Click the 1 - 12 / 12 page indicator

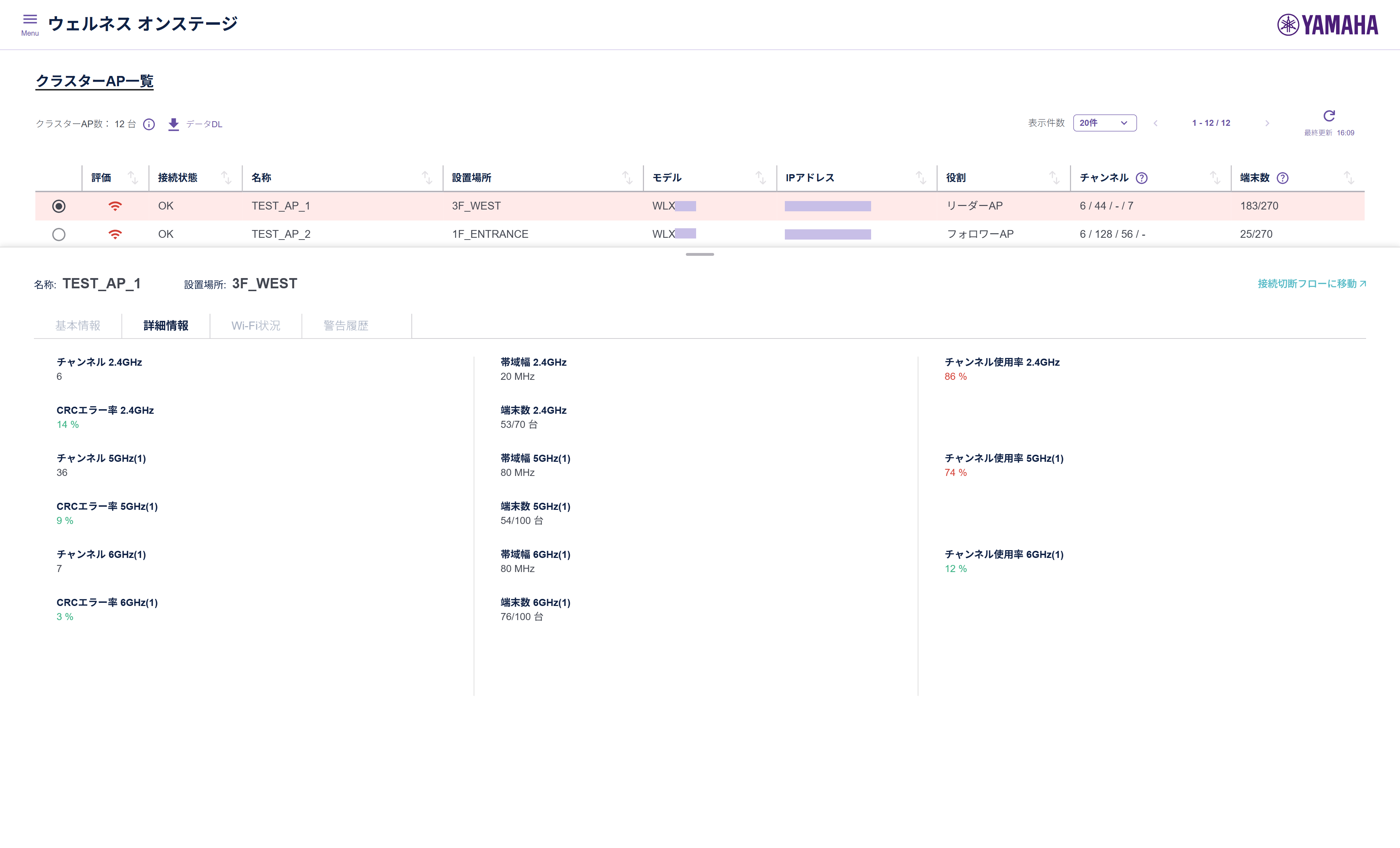(x=1211, y=123)
